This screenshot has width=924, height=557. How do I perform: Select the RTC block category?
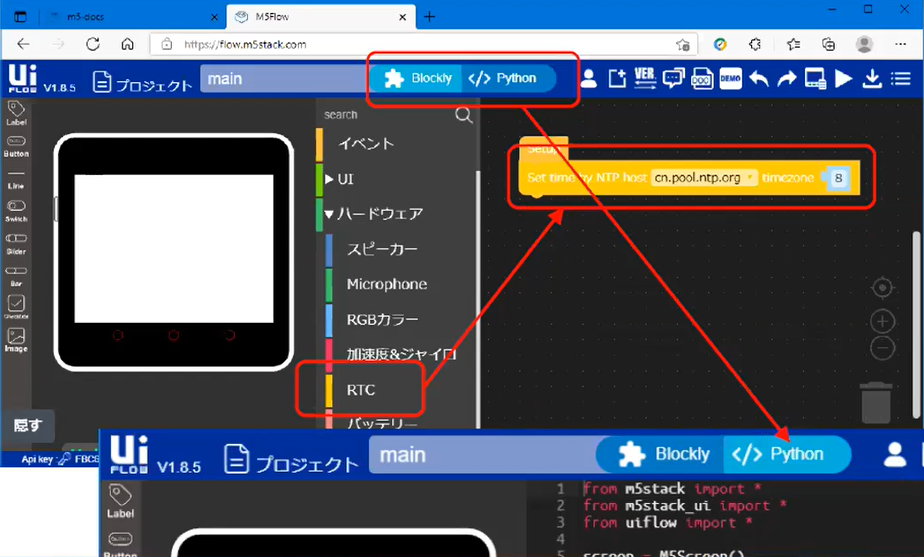point(361,389)
